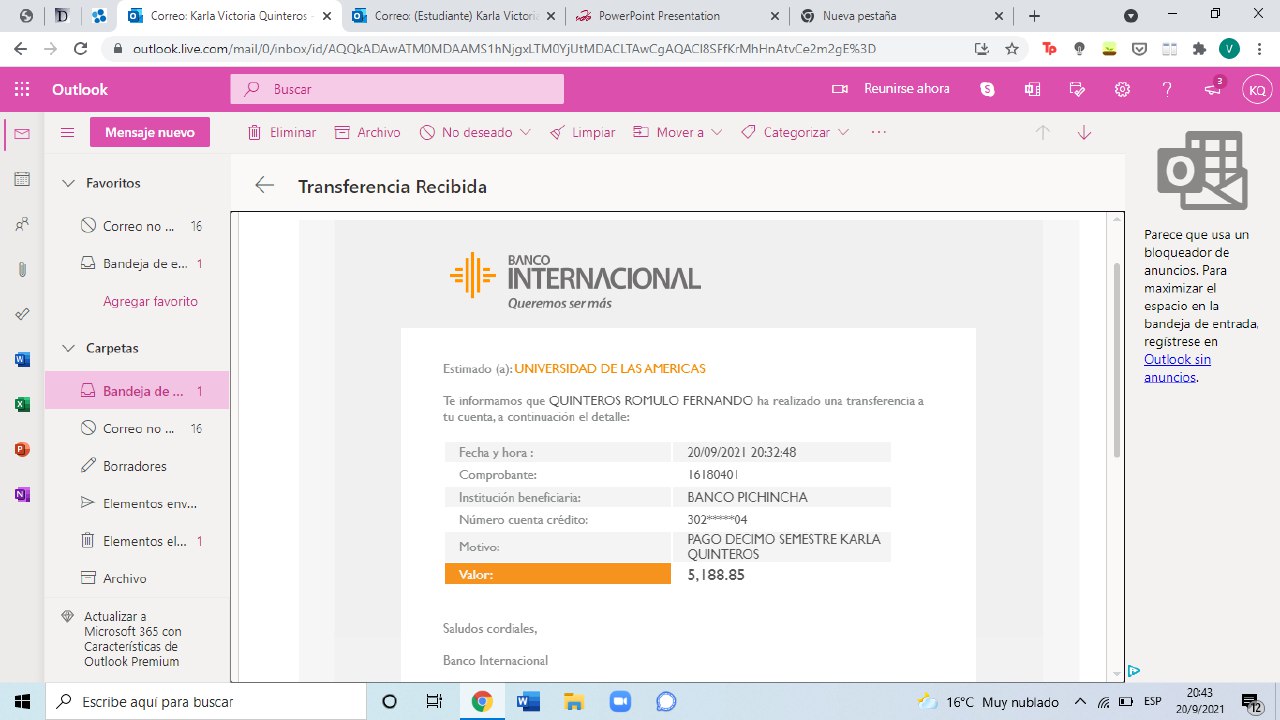Open Outlook settings gear icon
This screenshot has width=1280, height=720.
click(1122, 89)
